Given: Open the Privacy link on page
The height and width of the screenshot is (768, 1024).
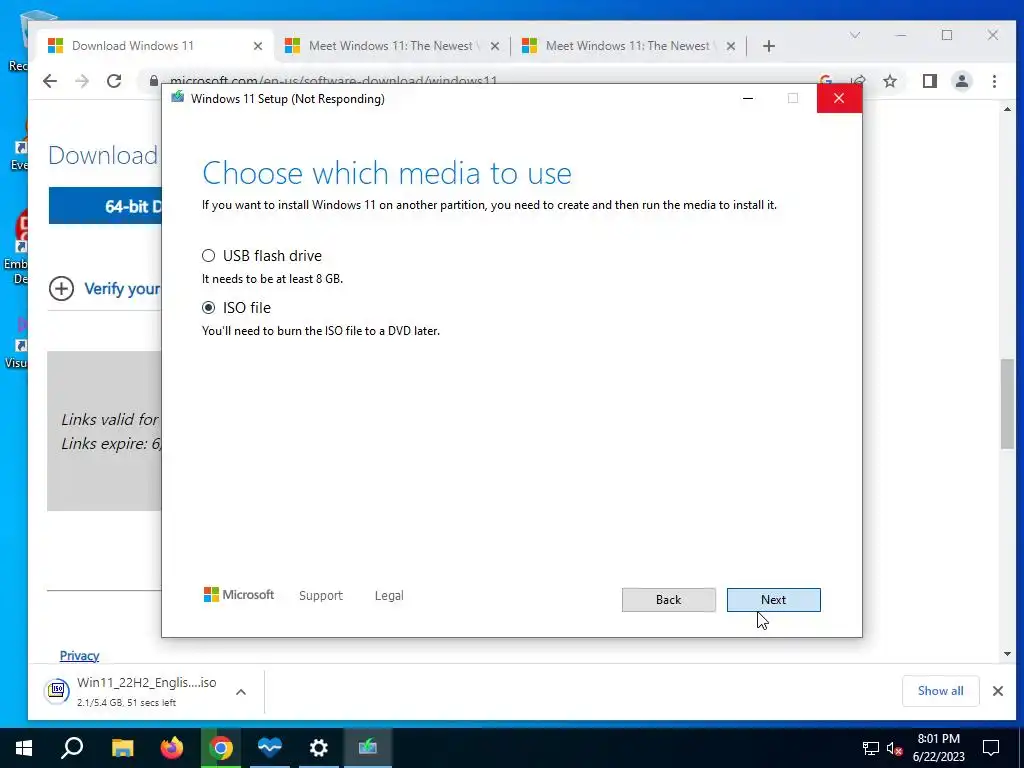Looking at the screenshot, I should point(80,656).
